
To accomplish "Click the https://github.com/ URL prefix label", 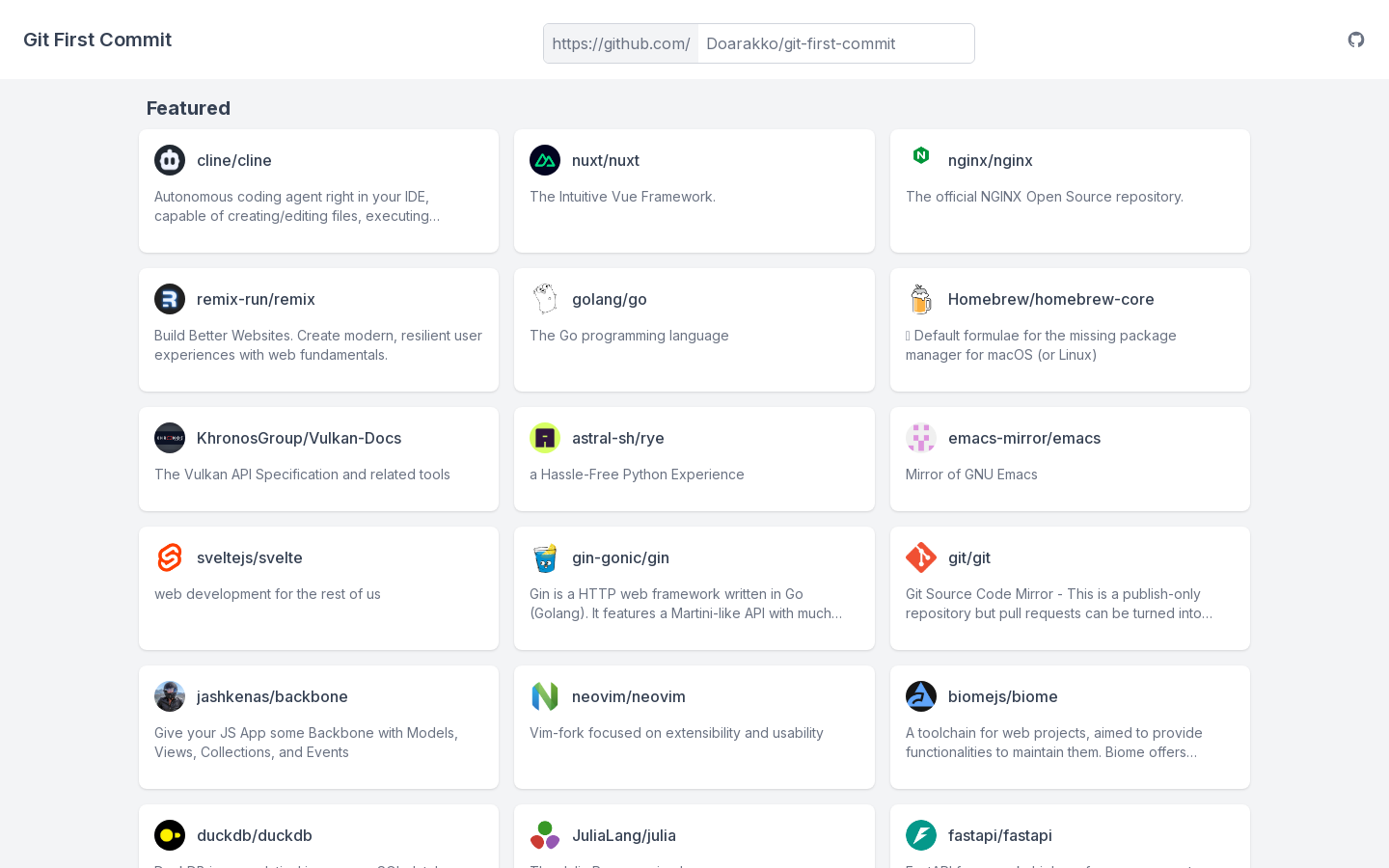I will [x=621, y=43].
